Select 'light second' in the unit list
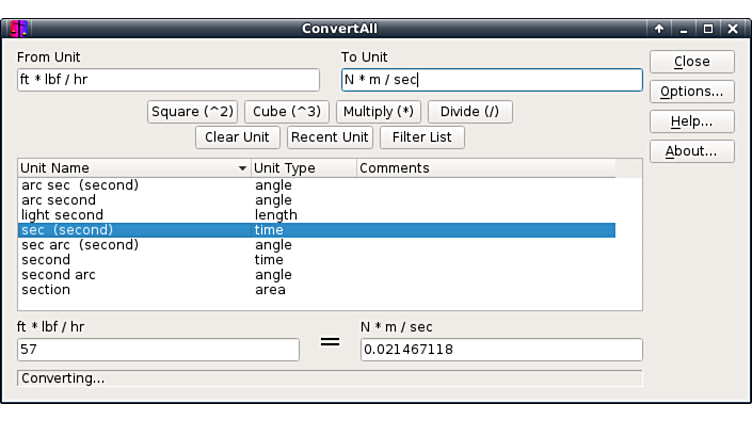Viewport: 752px width, 423px height. point(62,215)
